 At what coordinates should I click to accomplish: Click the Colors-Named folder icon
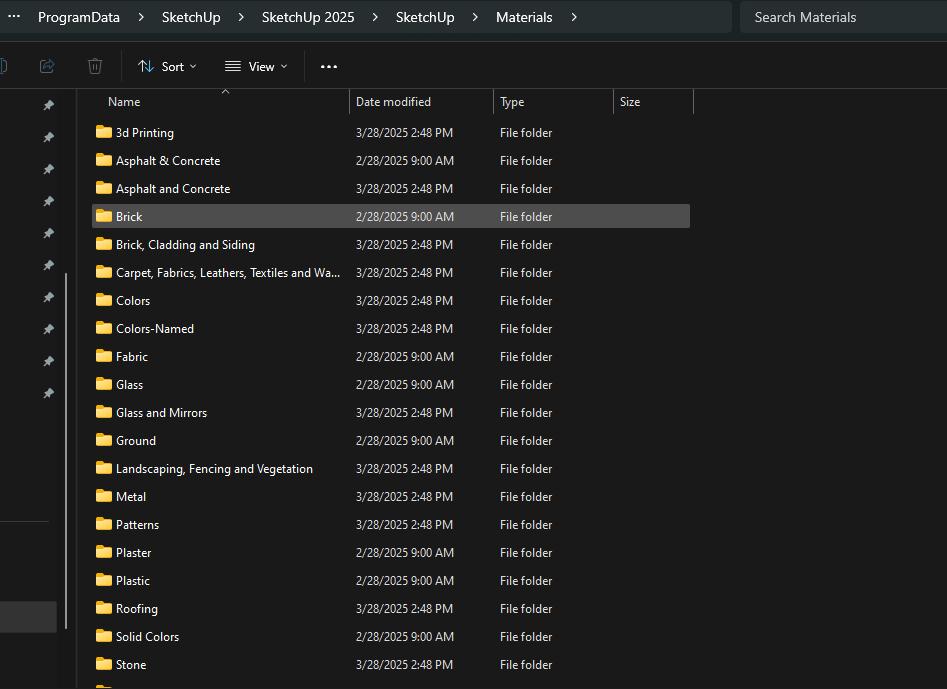pyautogui.click(x=104, y=328)
